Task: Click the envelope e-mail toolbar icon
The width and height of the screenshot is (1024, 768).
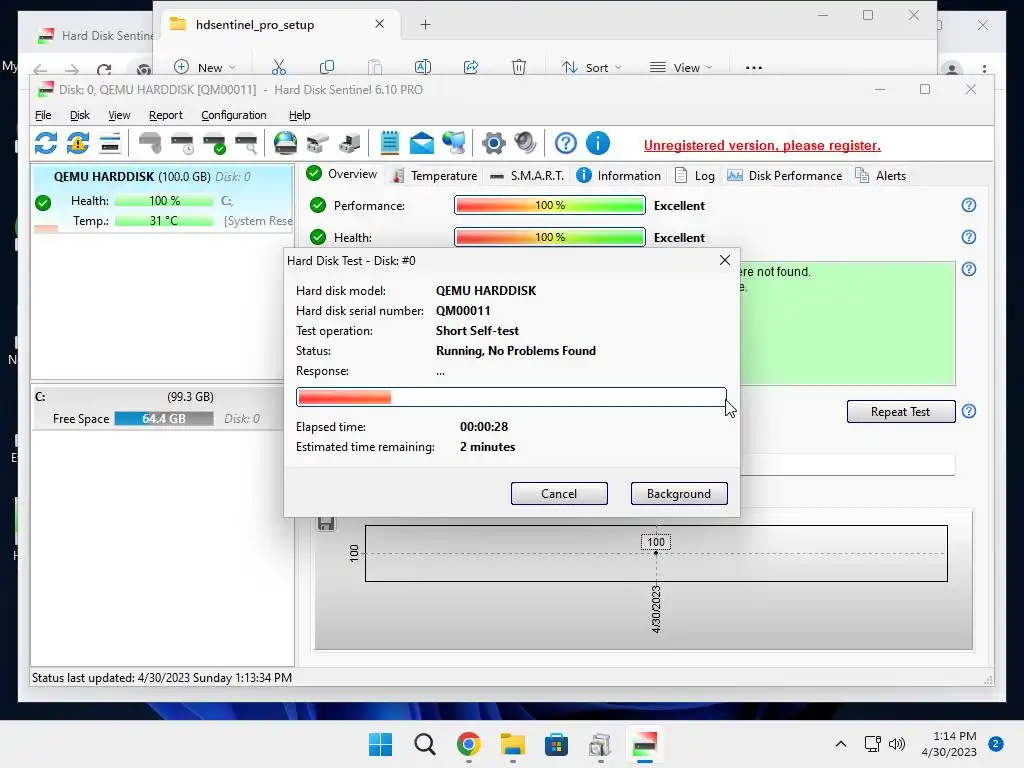Action: [422, 143]
